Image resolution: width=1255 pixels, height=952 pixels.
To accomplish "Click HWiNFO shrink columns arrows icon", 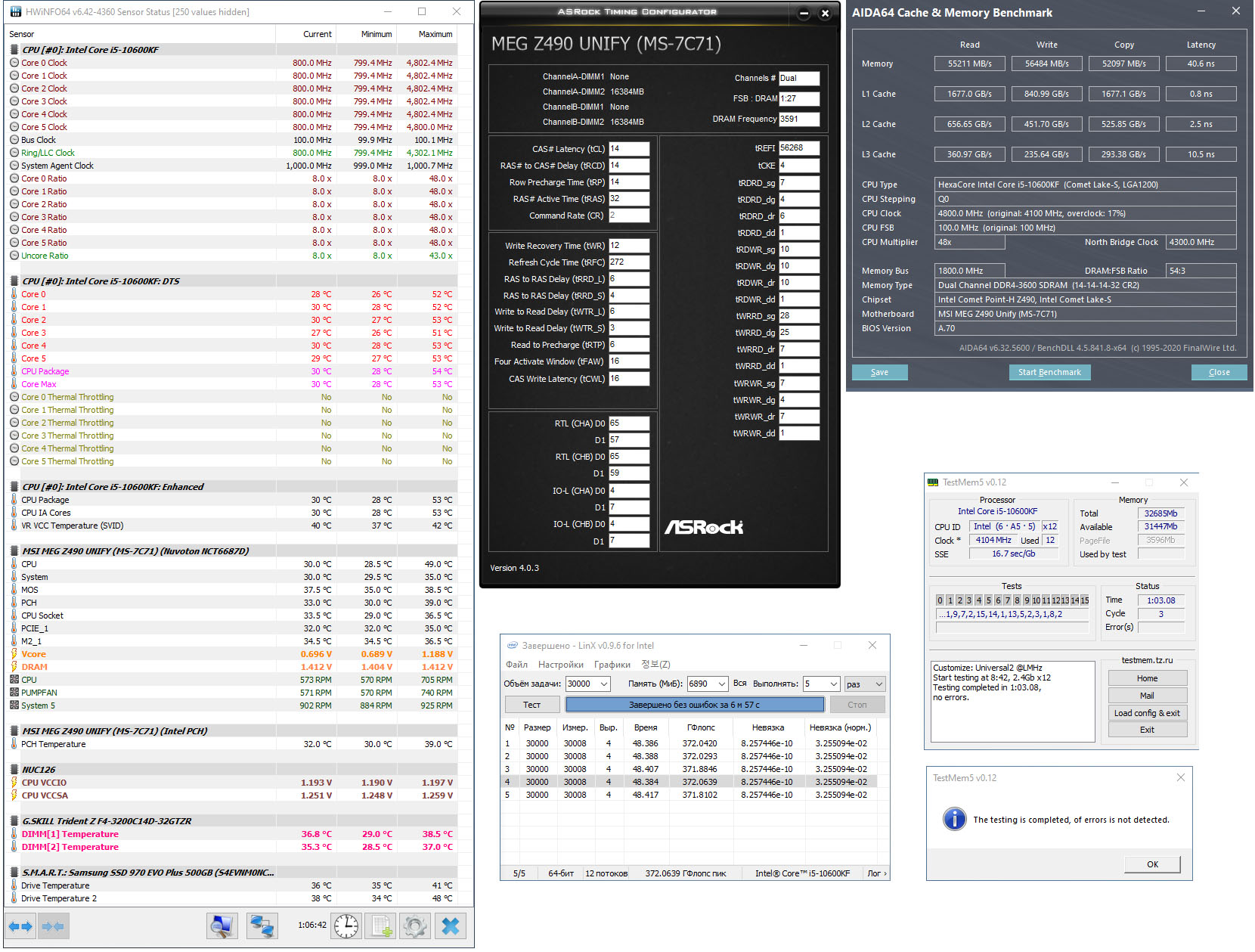I will 52,926.
